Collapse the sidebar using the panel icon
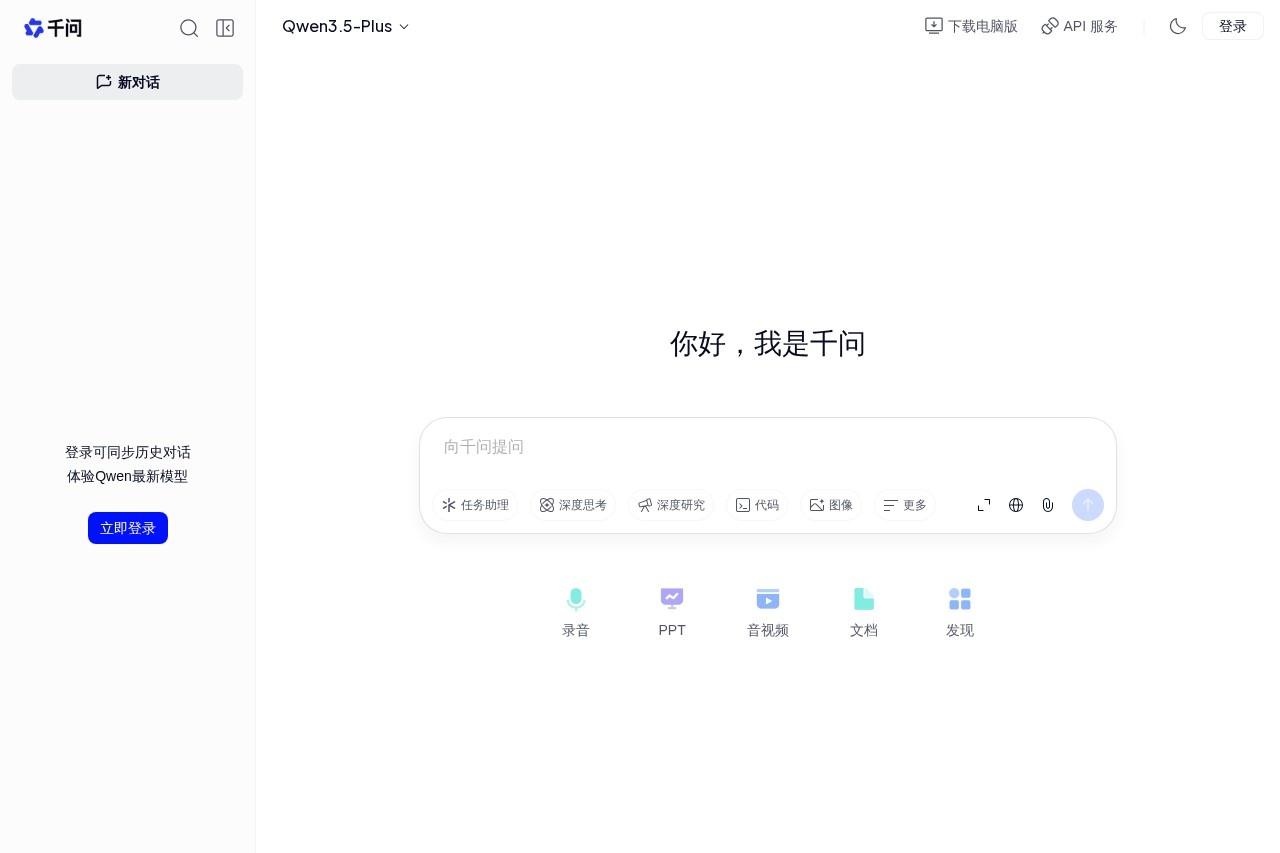The width and height of the screenshot is (1280, 853). coord(225,28)
